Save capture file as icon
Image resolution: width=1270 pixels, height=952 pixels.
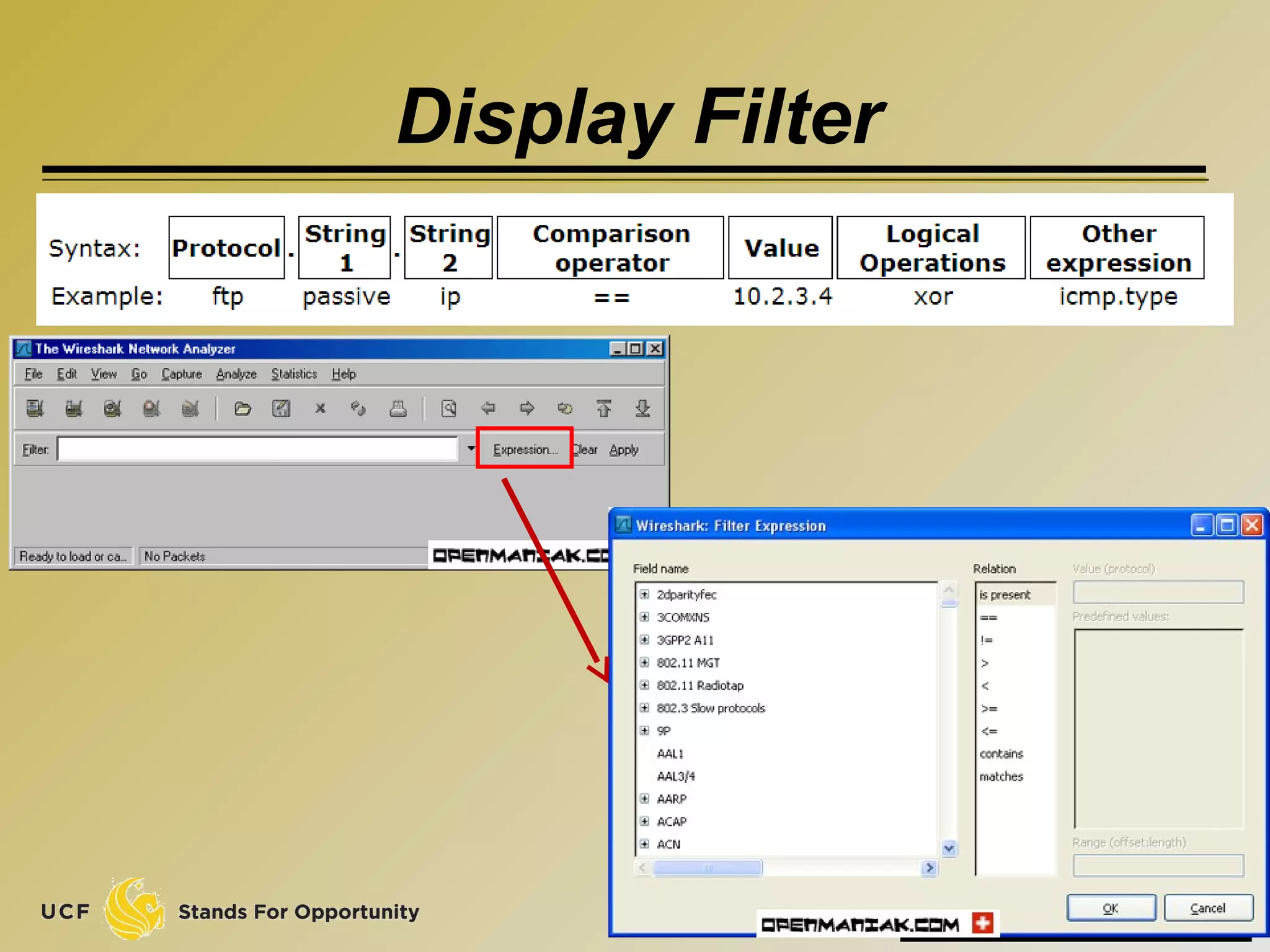(281, 408)
